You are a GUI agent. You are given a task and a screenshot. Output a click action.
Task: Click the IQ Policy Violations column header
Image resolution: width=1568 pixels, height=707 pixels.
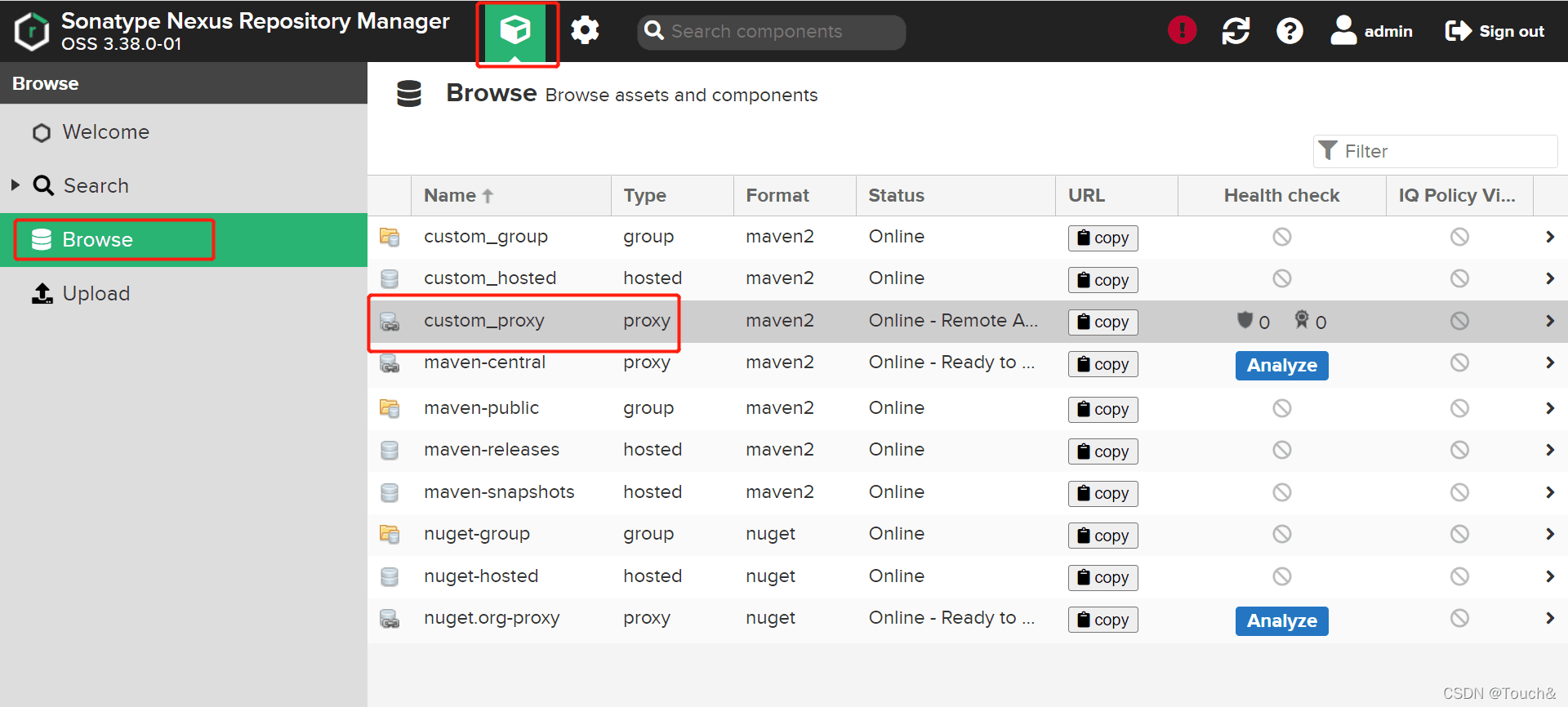pos(1459,195)
